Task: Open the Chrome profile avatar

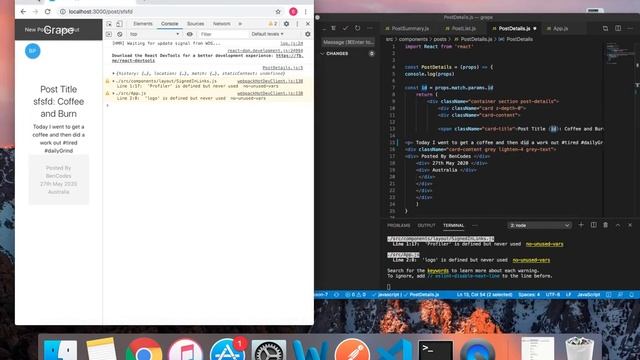Action: (x=293, y=12)
